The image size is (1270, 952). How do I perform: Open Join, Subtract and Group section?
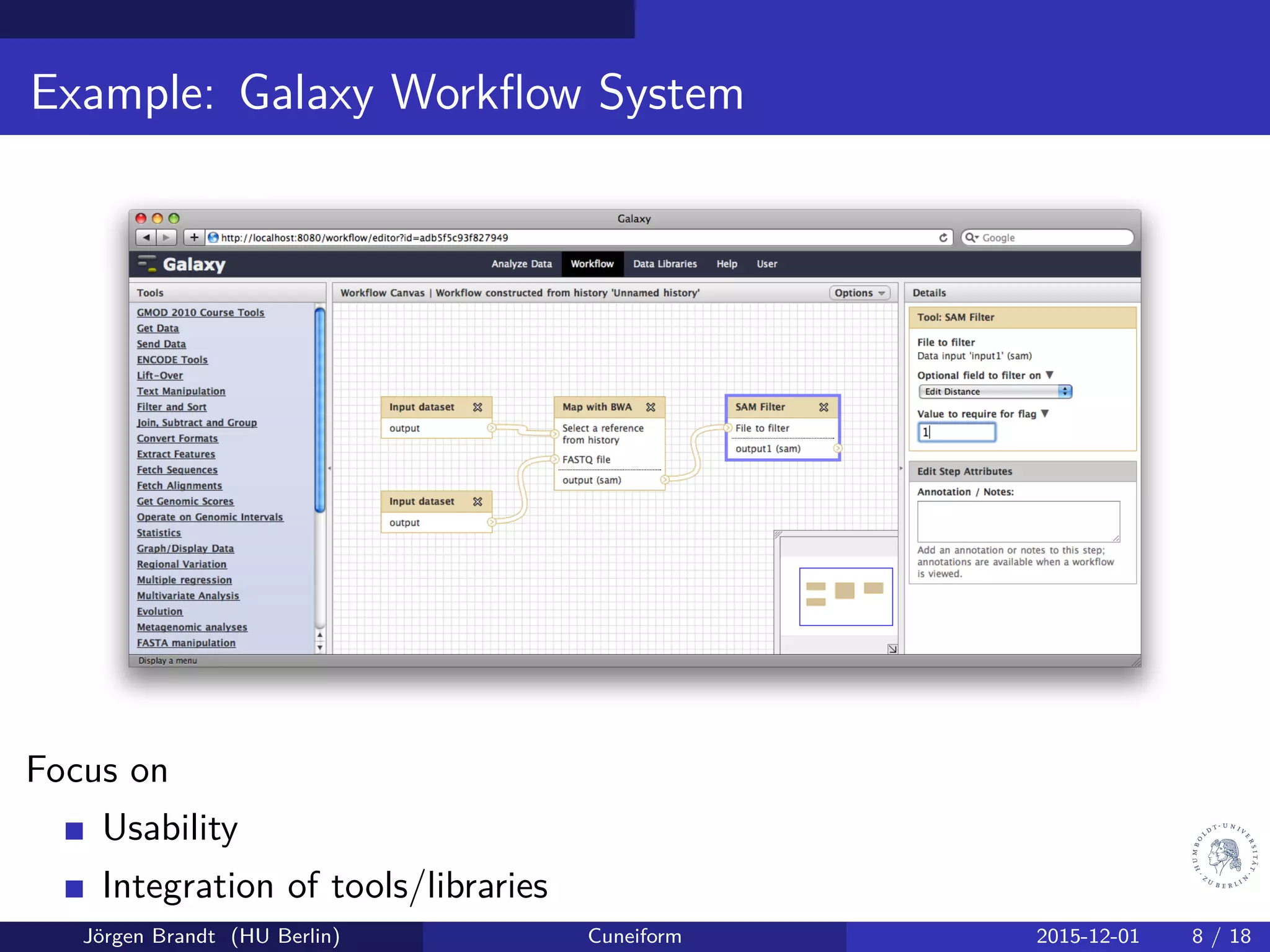tap(197, 423)
